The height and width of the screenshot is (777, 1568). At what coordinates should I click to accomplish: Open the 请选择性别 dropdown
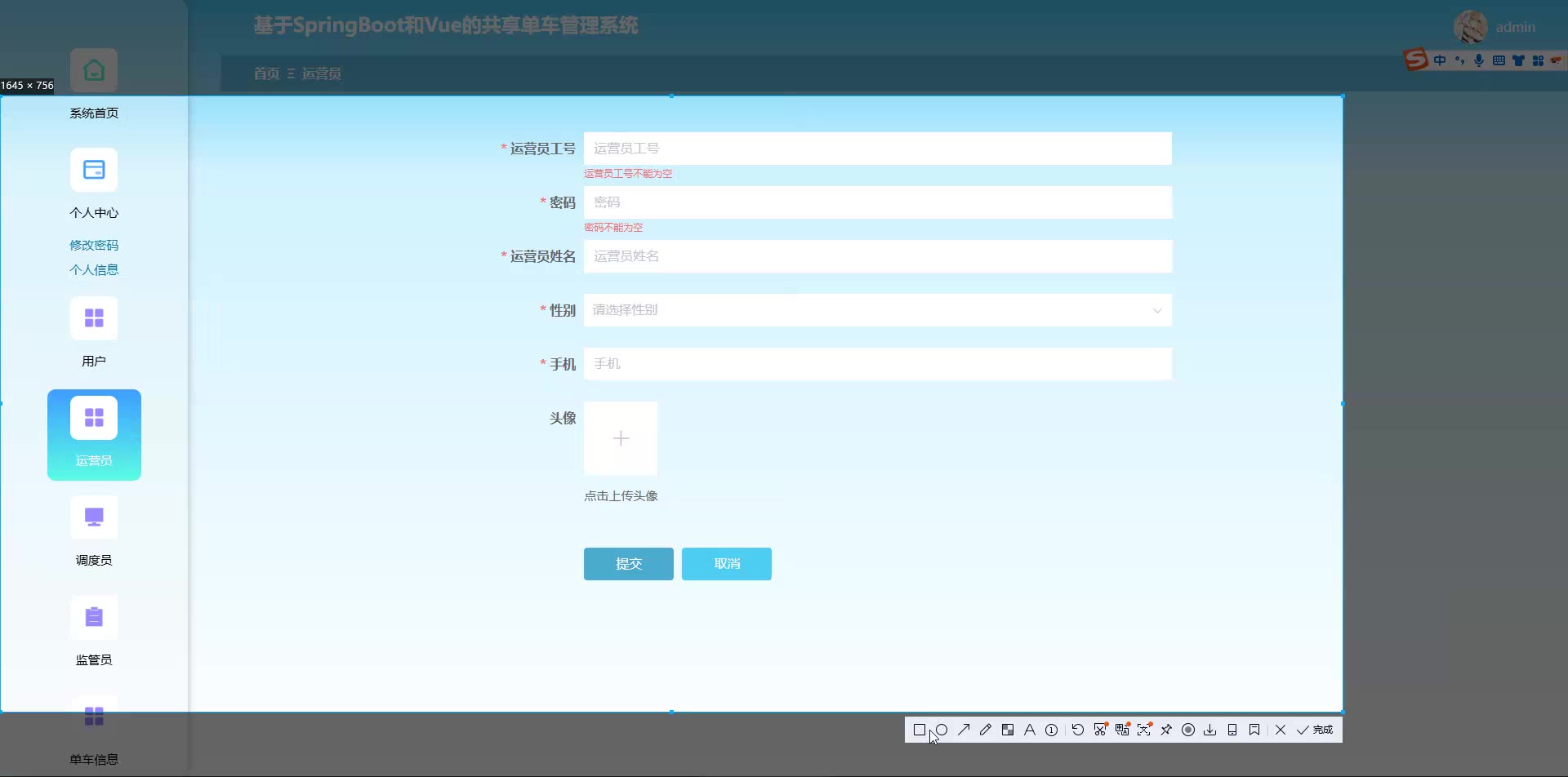(x=878, y=310)
